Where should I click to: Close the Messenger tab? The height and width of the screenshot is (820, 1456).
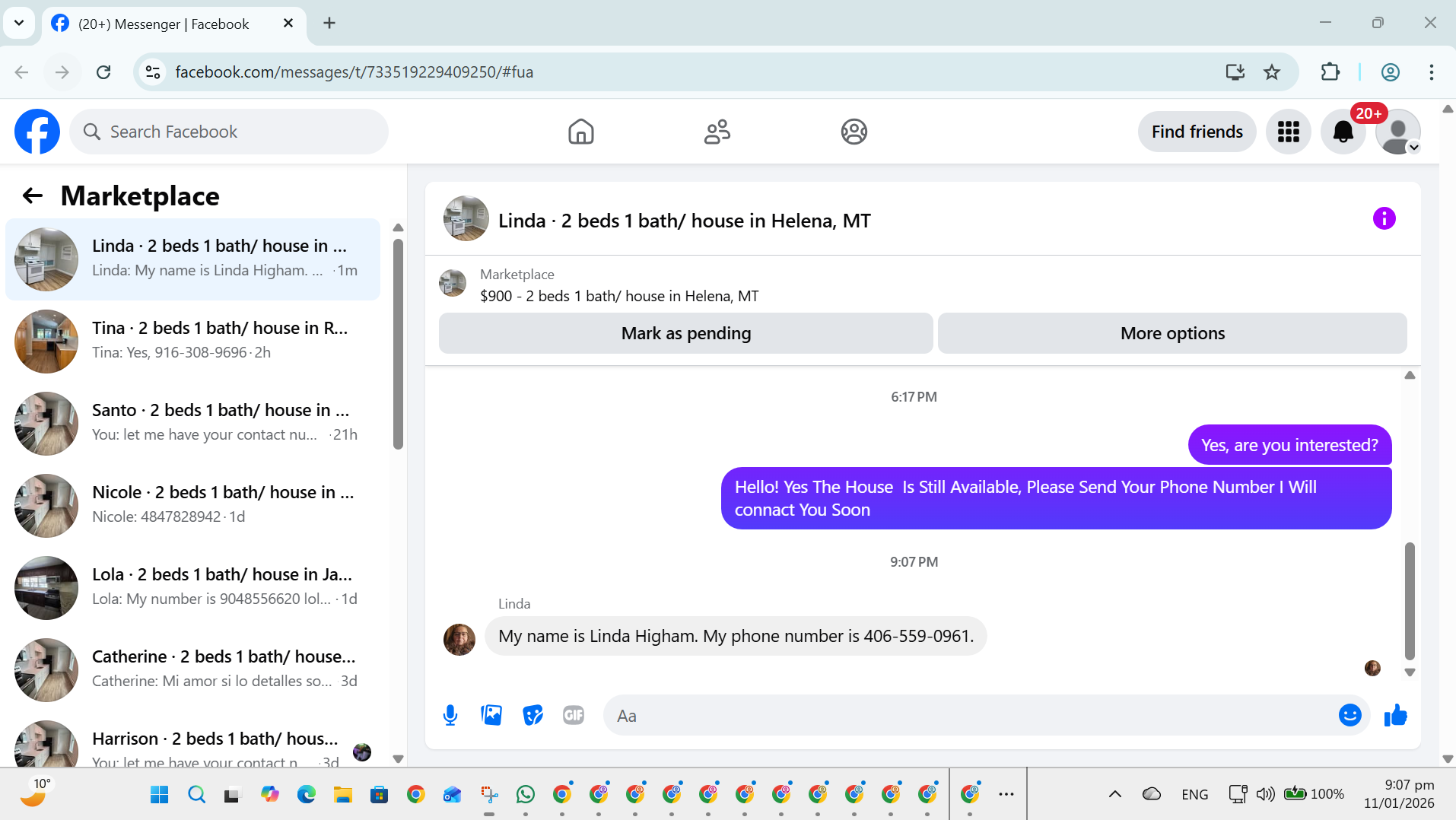(x=288, y=23)
